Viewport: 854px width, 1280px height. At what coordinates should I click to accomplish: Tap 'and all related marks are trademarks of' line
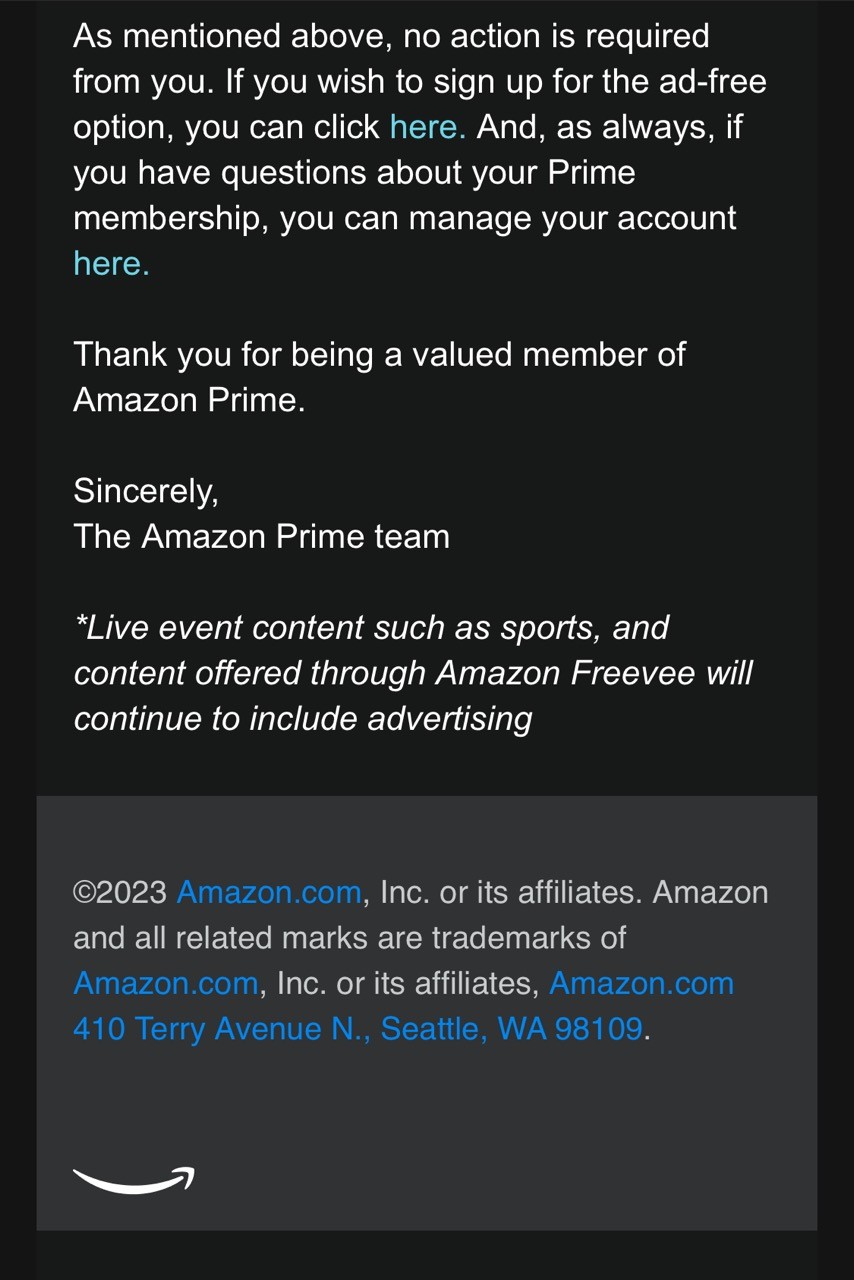(x=349, y=938)
